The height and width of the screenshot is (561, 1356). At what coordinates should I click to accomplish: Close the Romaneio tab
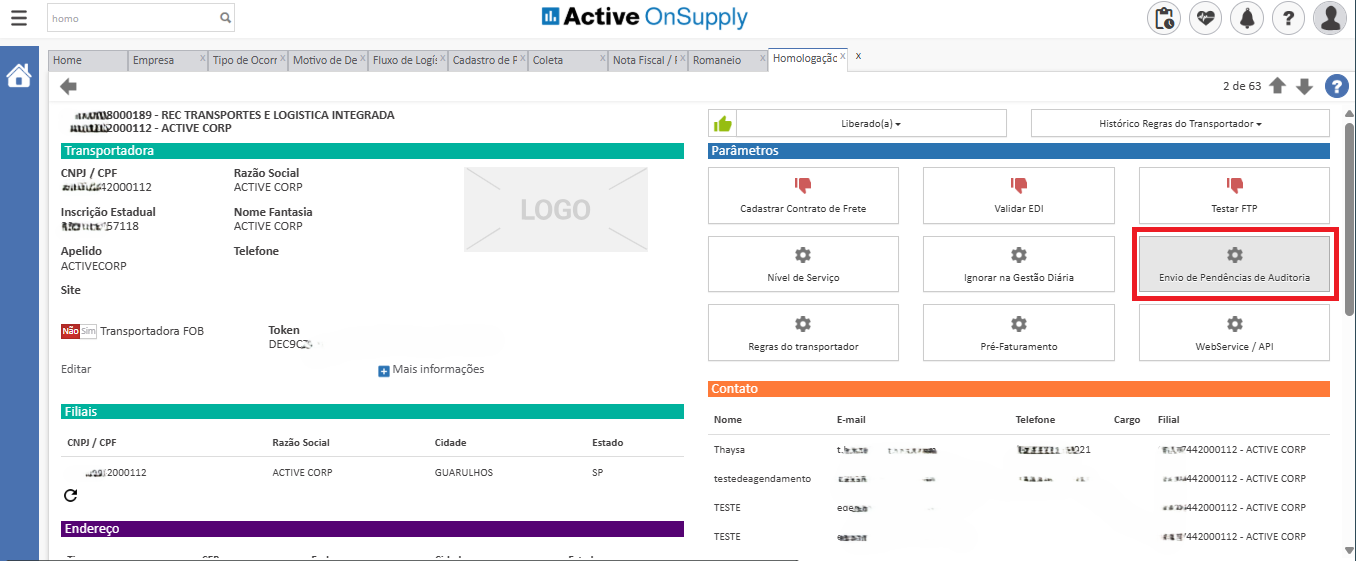click(763, 58)
